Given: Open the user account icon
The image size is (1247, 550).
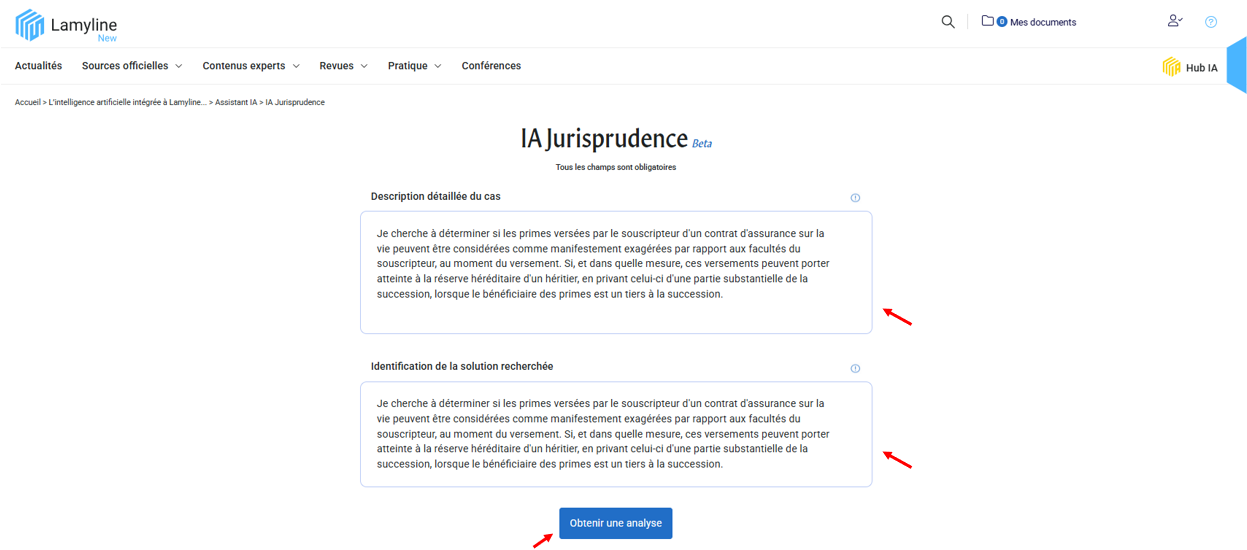Looking at the screenshot, I should click(x=1175, y=21).
